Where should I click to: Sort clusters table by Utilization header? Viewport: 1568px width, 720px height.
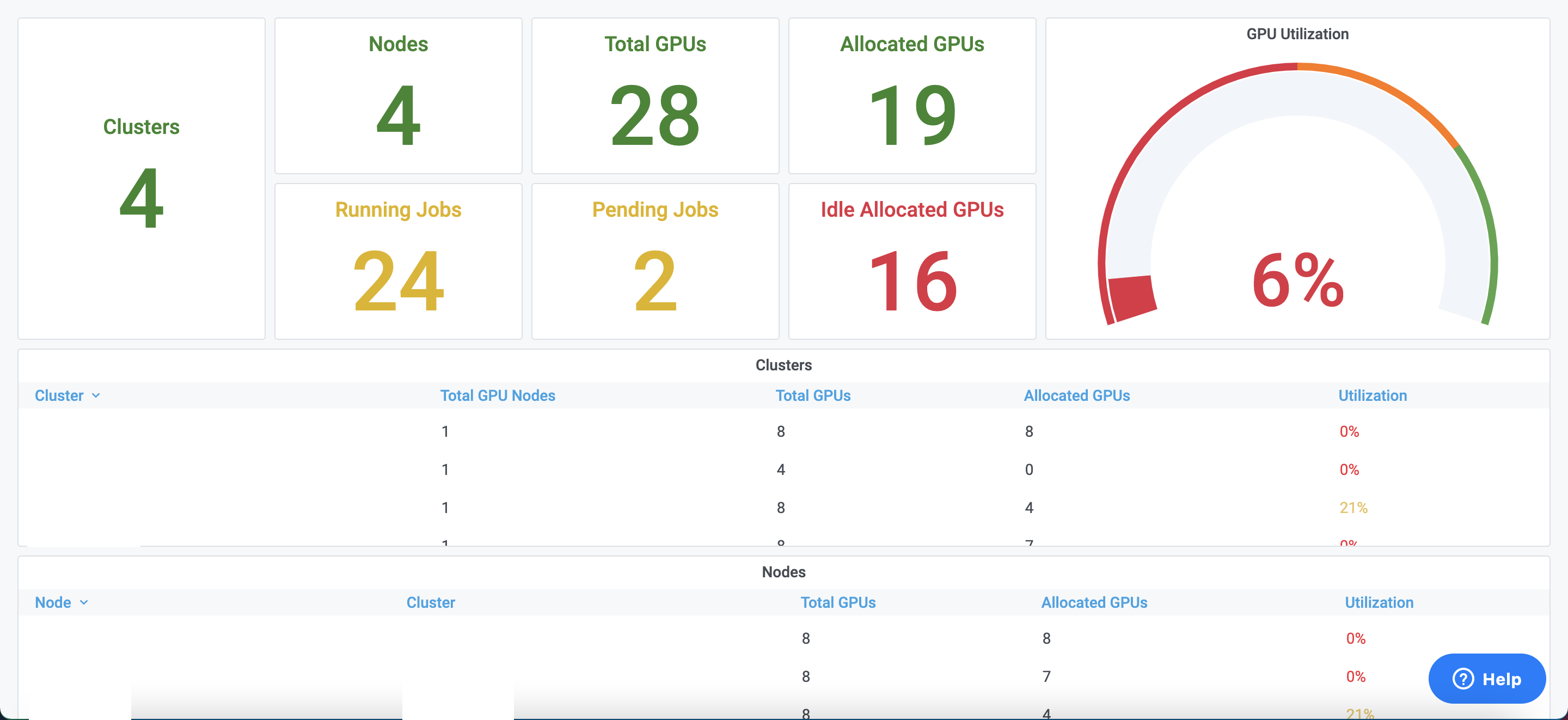[x=1371, y=395]
